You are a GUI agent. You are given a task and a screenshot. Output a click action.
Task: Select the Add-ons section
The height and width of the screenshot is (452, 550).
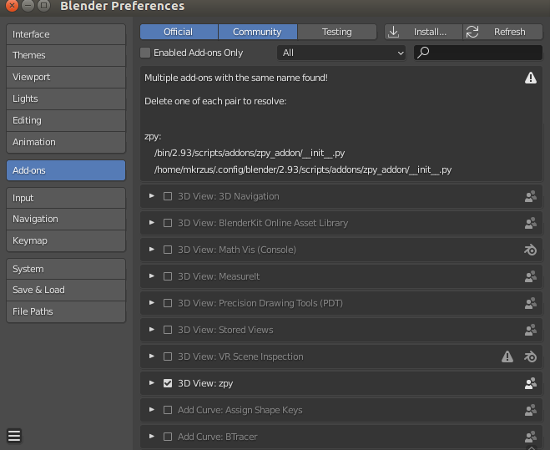pyautogui.click(x=66, y=170)
